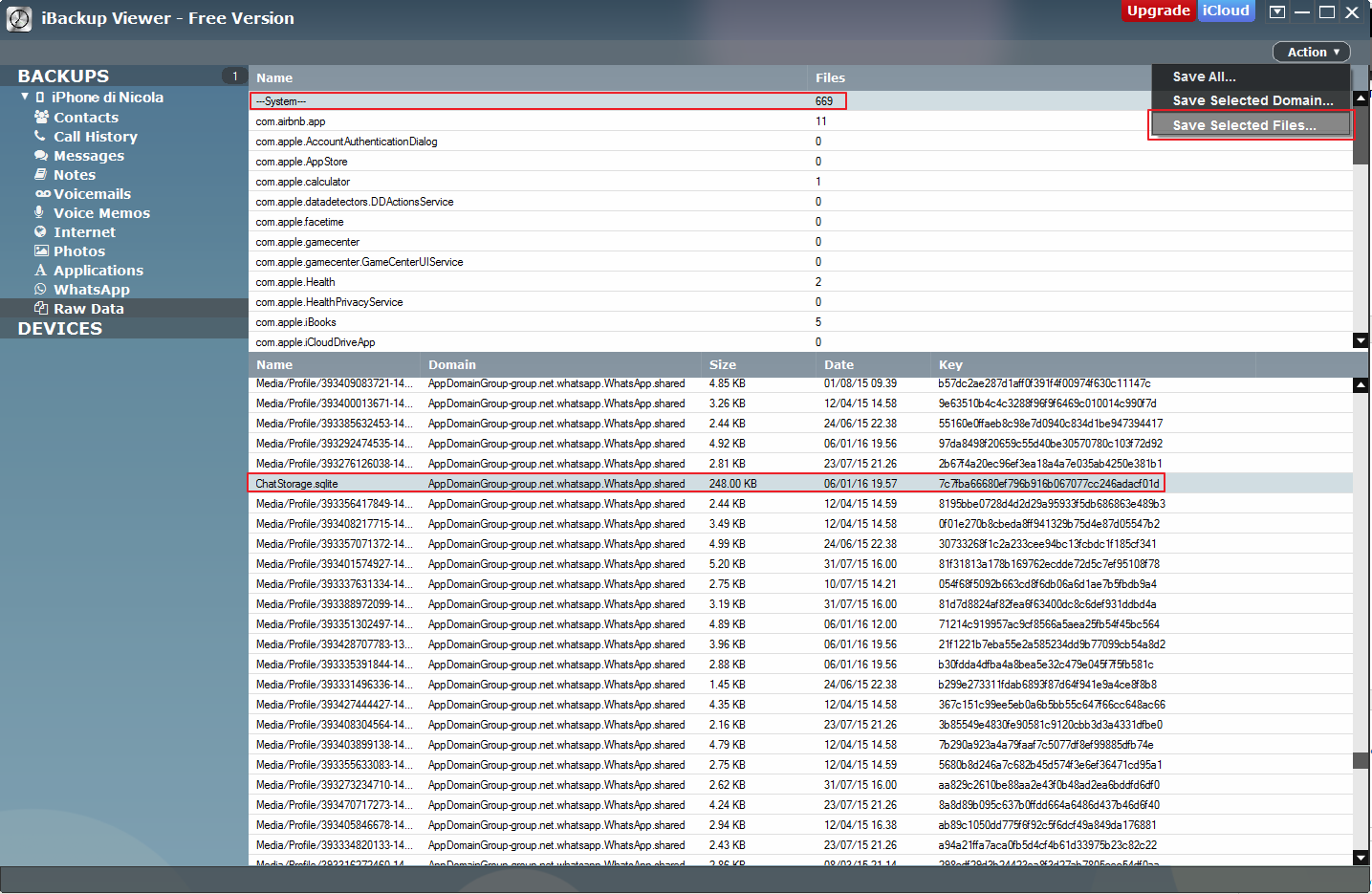Viewport: 1372px width, 894px height.
Task: Select the com.apple.facetime domain row
Action: (801, 222)
